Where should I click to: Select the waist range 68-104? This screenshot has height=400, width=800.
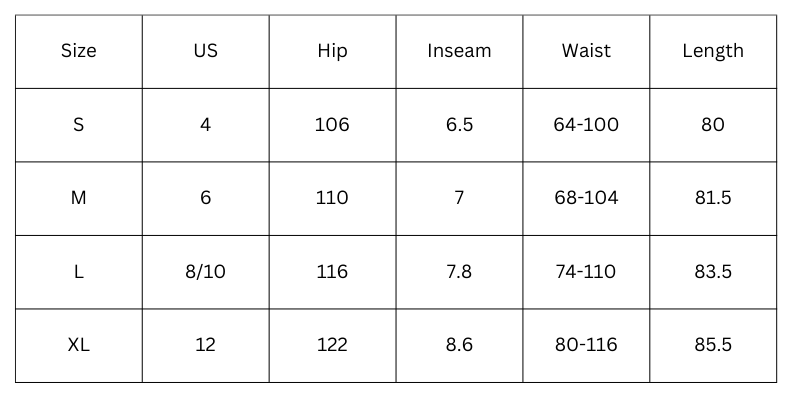point(586,198)
